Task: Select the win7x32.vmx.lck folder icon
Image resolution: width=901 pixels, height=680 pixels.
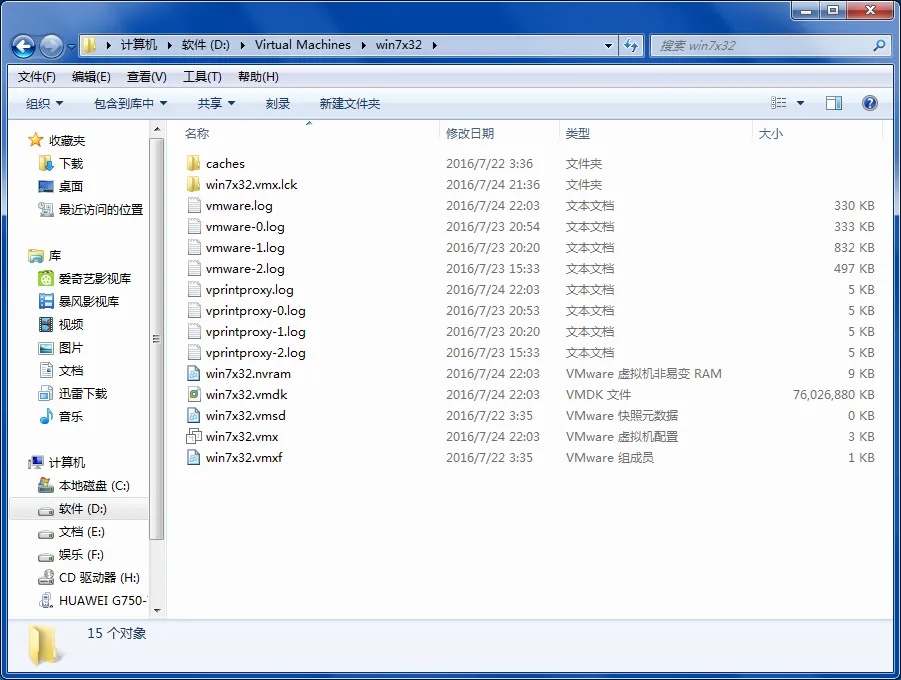Action: click(194, 185)
